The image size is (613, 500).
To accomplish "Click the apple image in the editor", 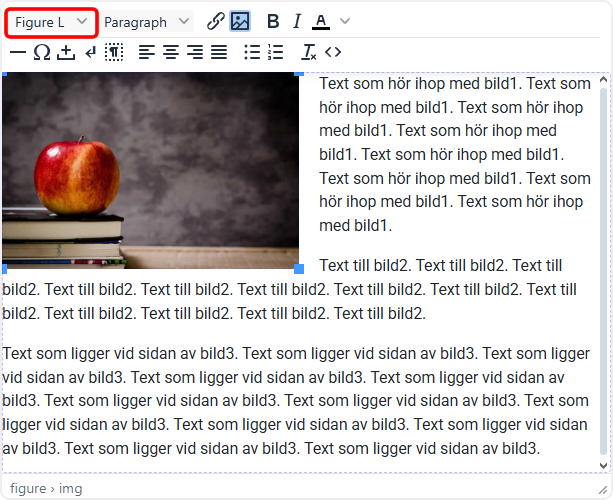I will coord(150,170).
